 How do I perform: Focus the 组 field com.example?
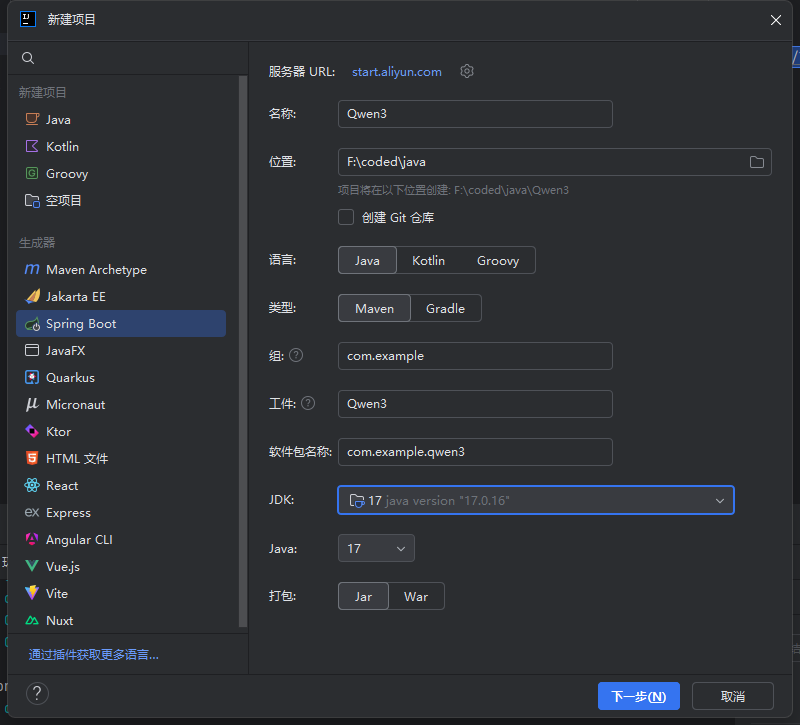pos(475,356)
